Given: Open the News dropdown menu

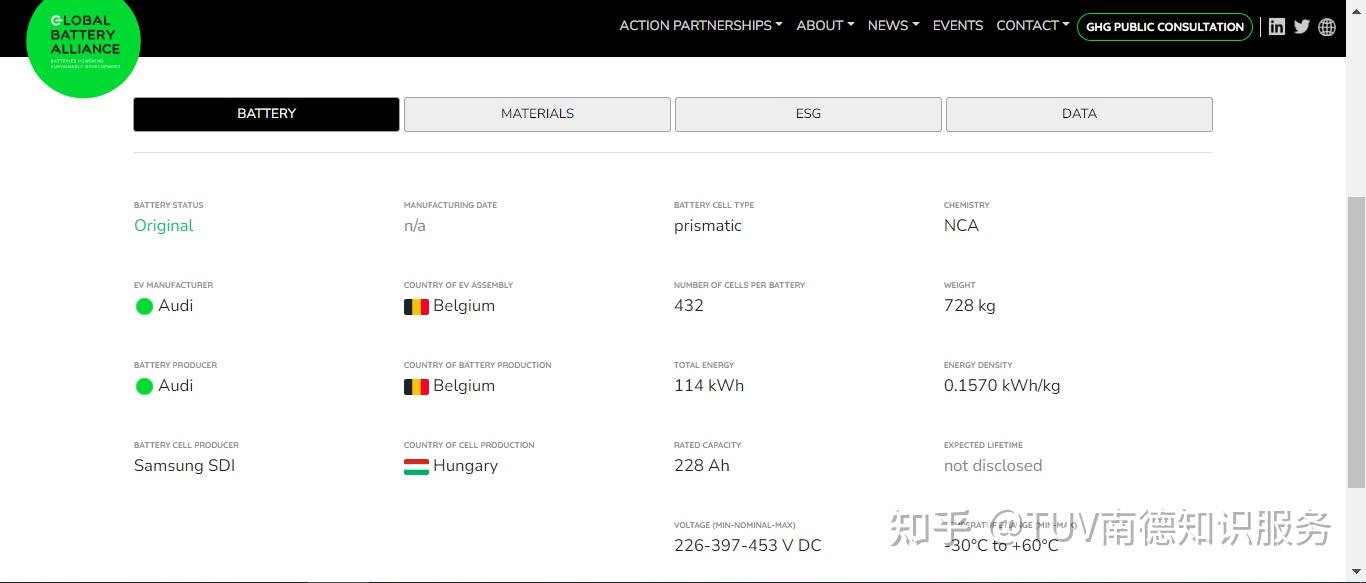Looking at the screenshot, I should point(893,26).
